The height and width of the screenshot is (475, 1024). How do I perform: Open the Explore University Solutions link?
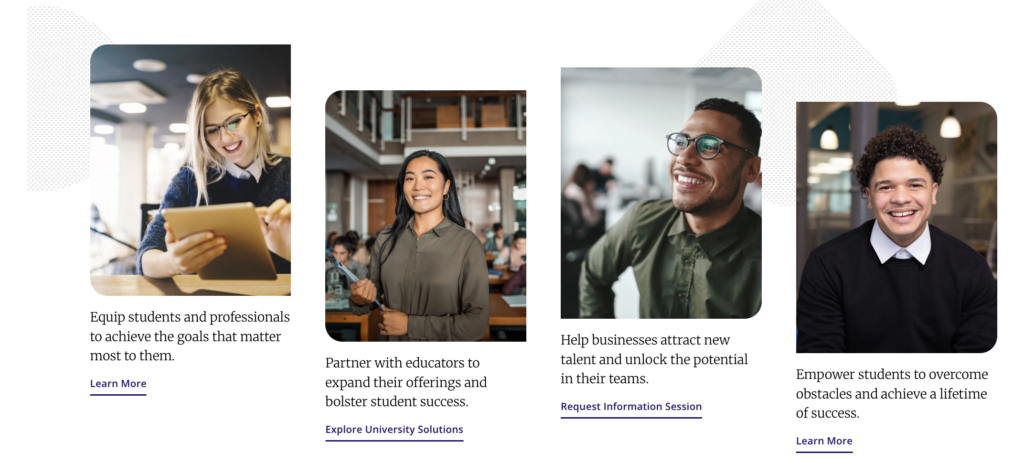394,430
